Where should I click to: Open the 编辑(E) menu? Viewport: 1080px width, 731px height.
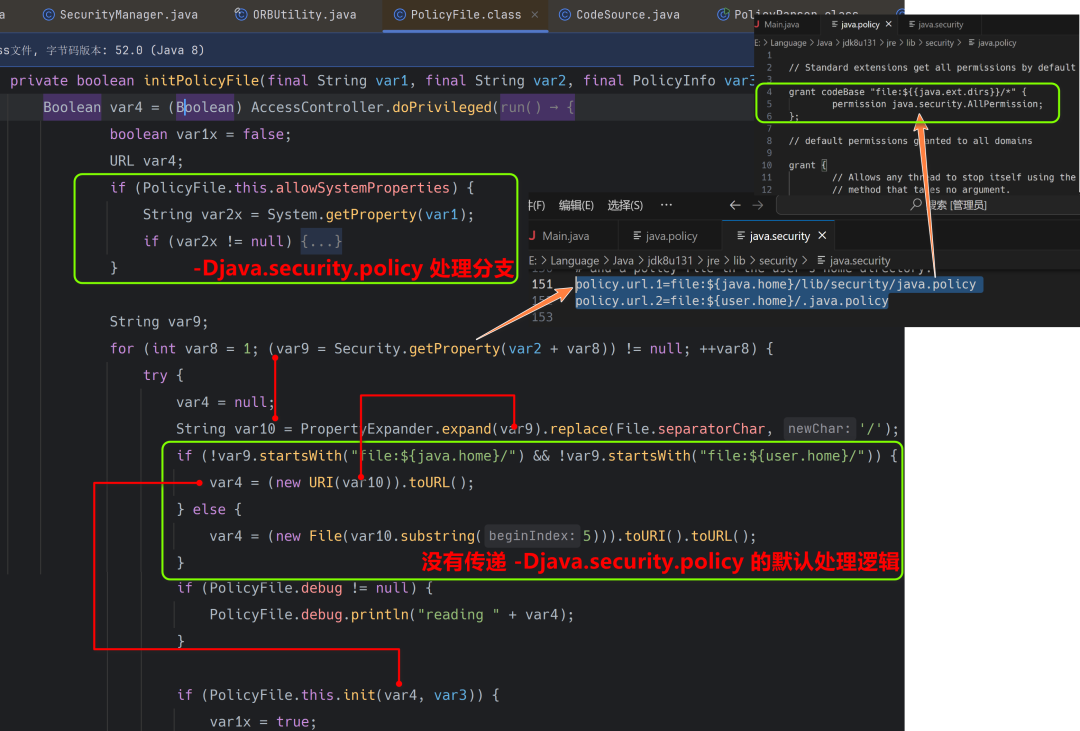click(x=576, y=205)
